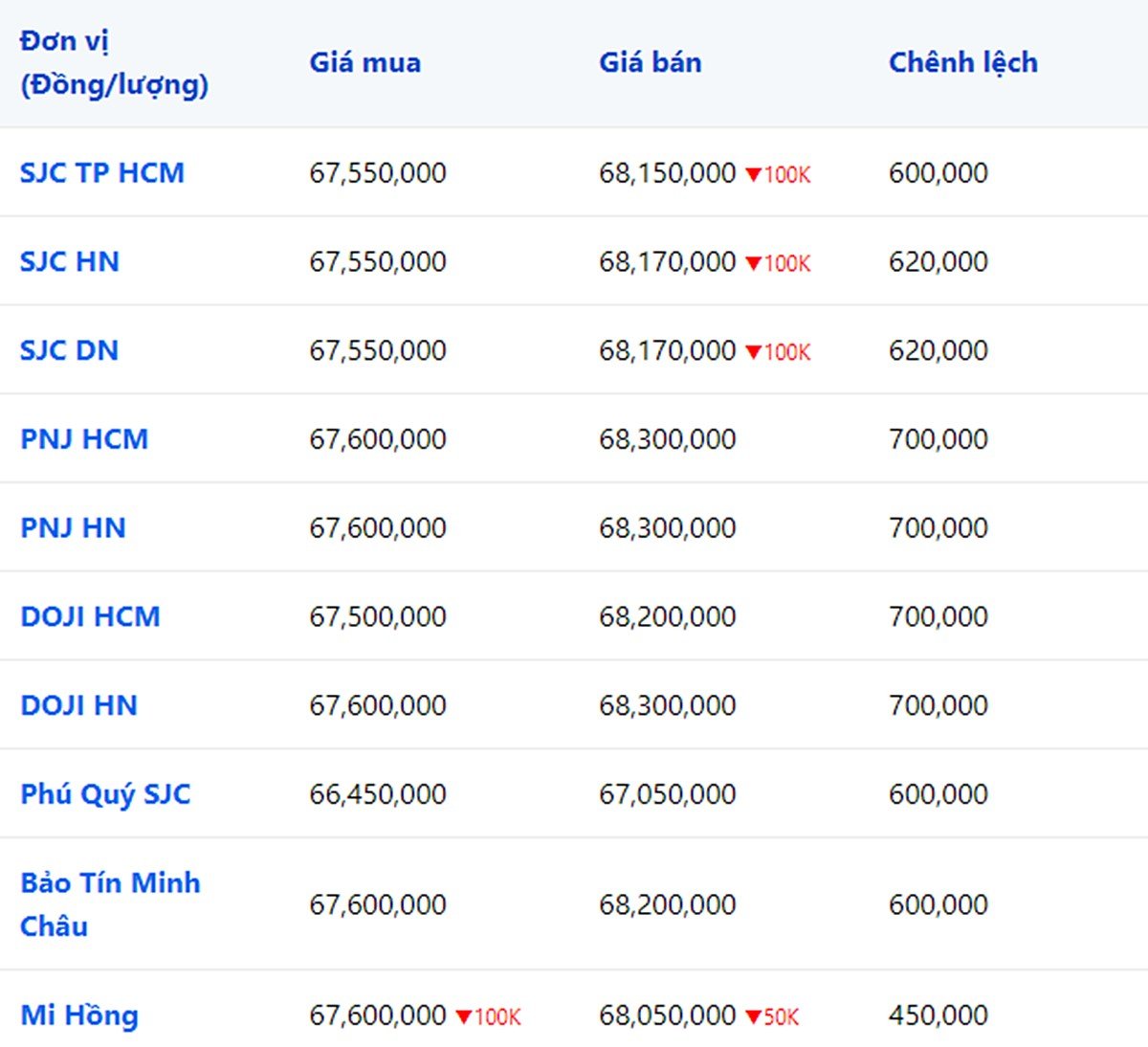Select DOJI HN sell price 68,300,000
Image resolution: width=1148 pixels, height=1047 pixels.
(x=668, y=705)
